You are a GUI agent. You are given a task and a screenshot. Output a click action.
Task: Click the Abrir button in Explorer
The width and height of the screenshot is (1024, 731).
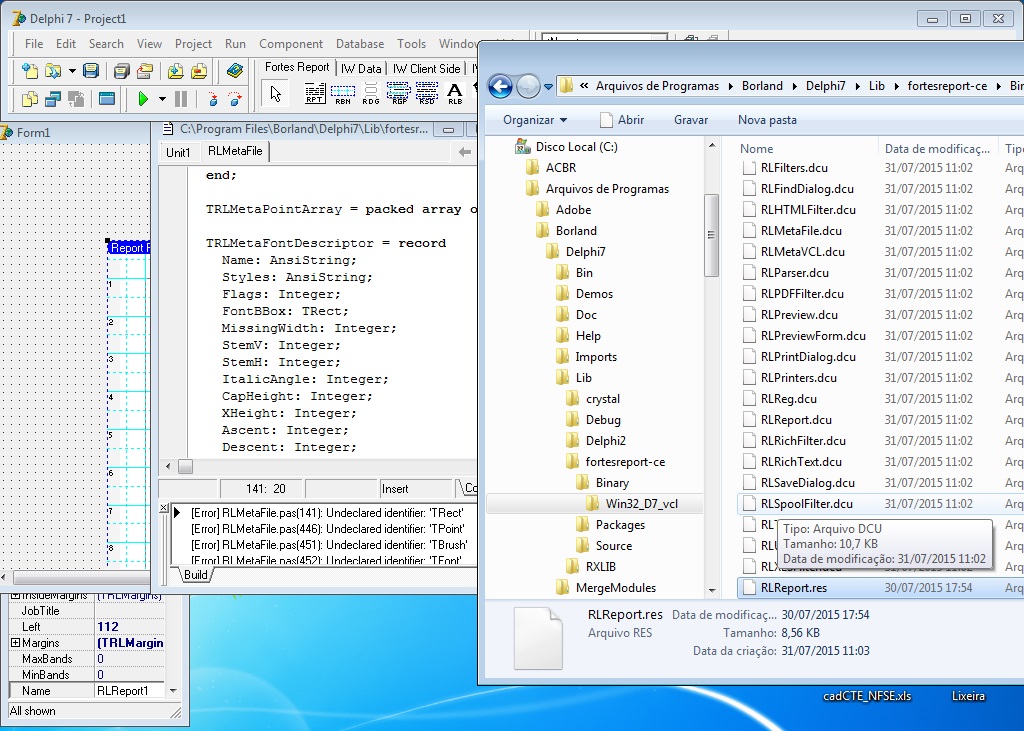pos(622,120)
